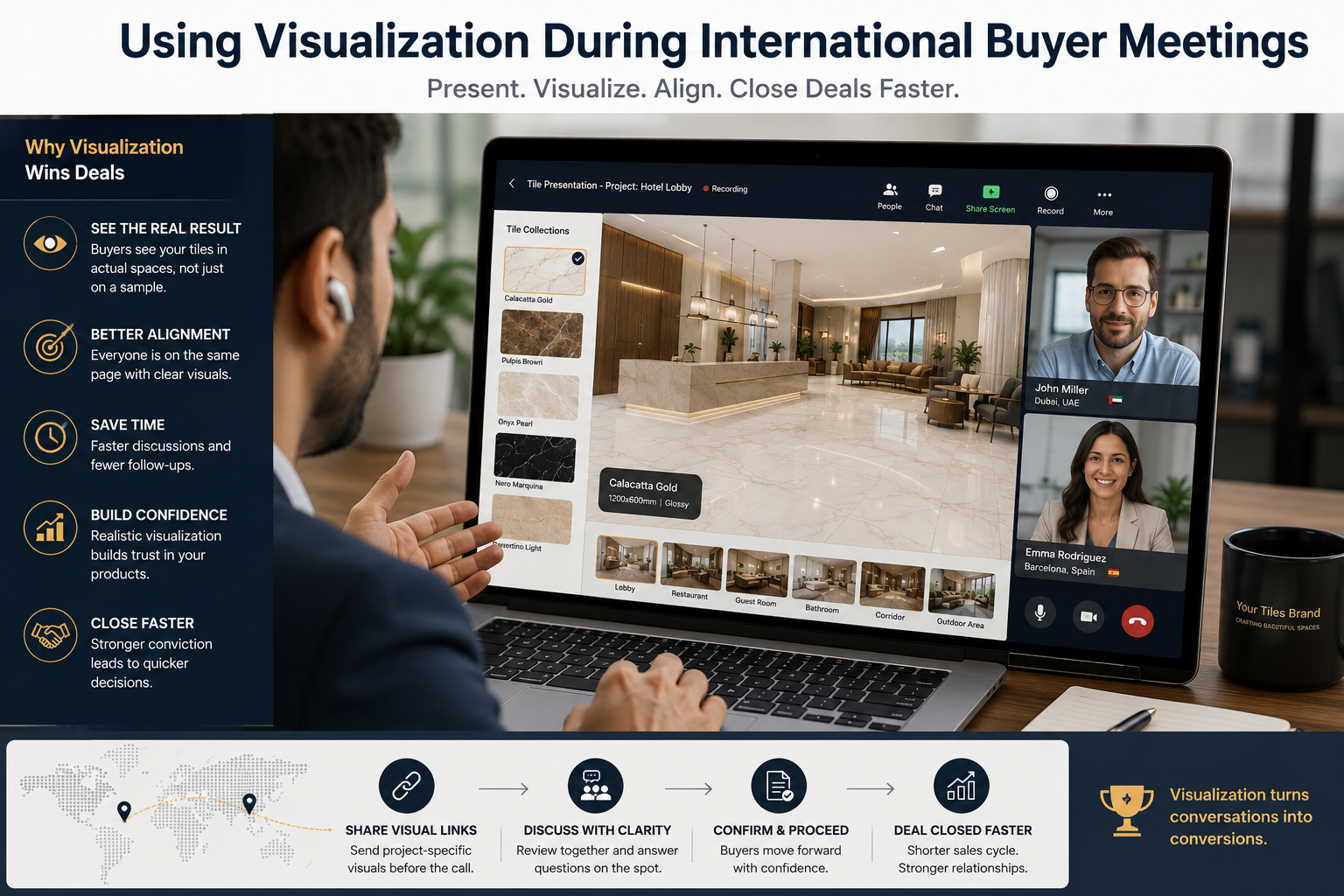Click the SHARE VISUAL LINKS label
The image size is (1344, 896).
(x=411, y=830)
